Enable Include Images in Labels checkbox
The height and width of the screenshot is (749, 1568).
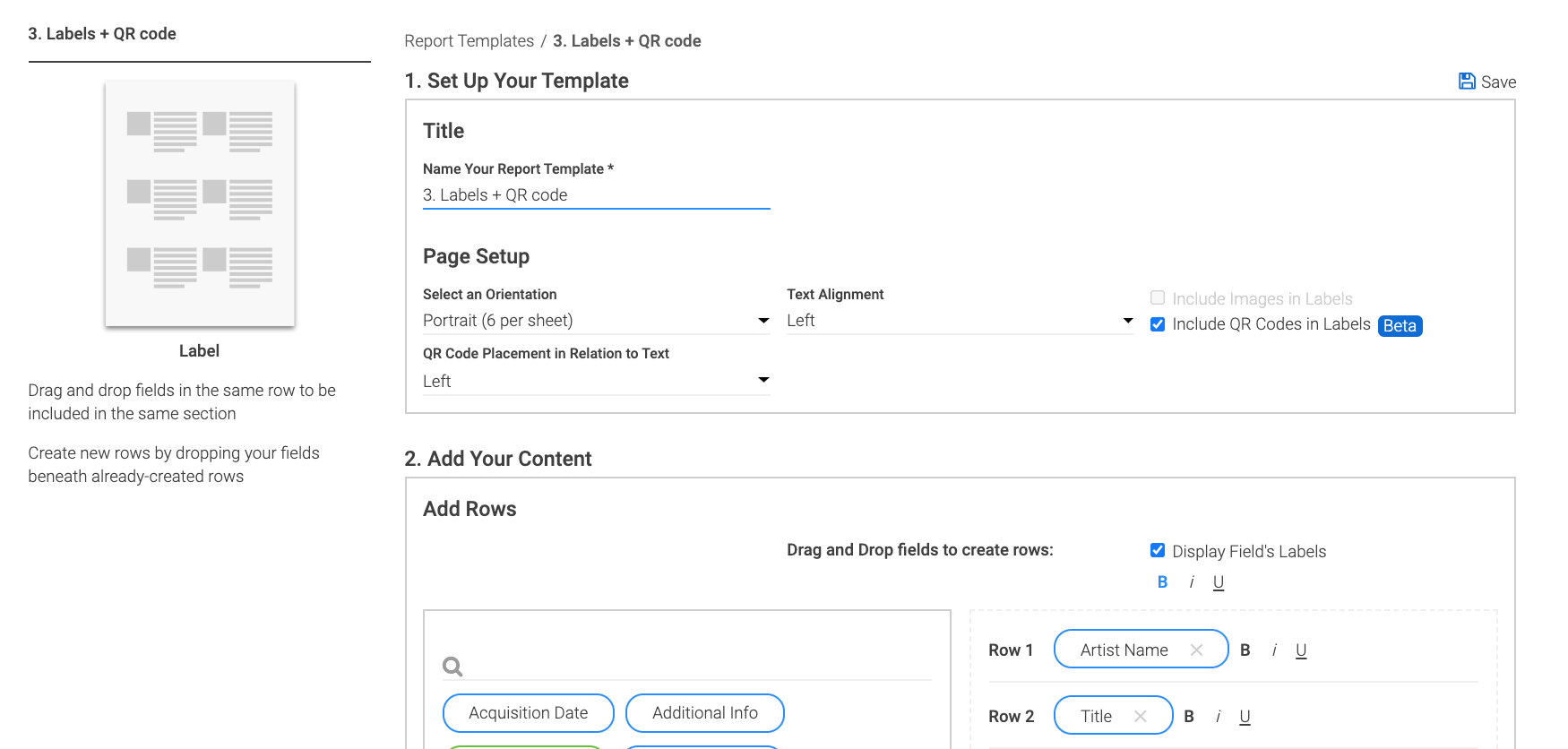[1158, 297]
